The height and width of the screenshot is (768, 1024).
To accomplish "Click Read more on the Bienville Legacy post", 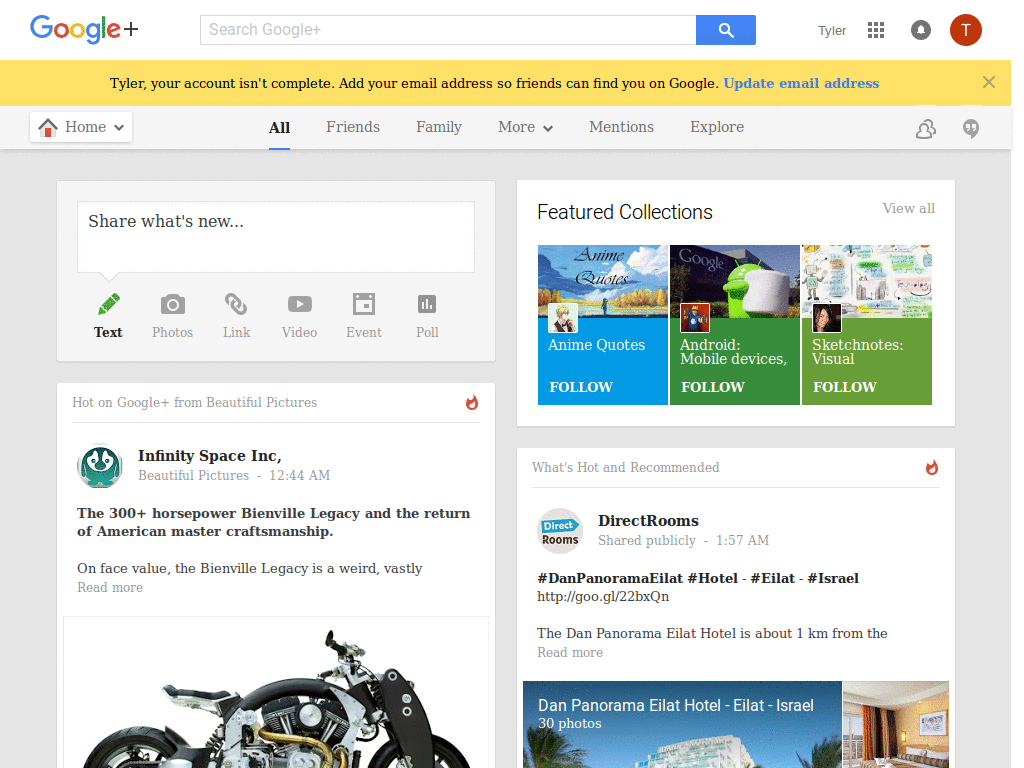I will [x=110, y=587].
